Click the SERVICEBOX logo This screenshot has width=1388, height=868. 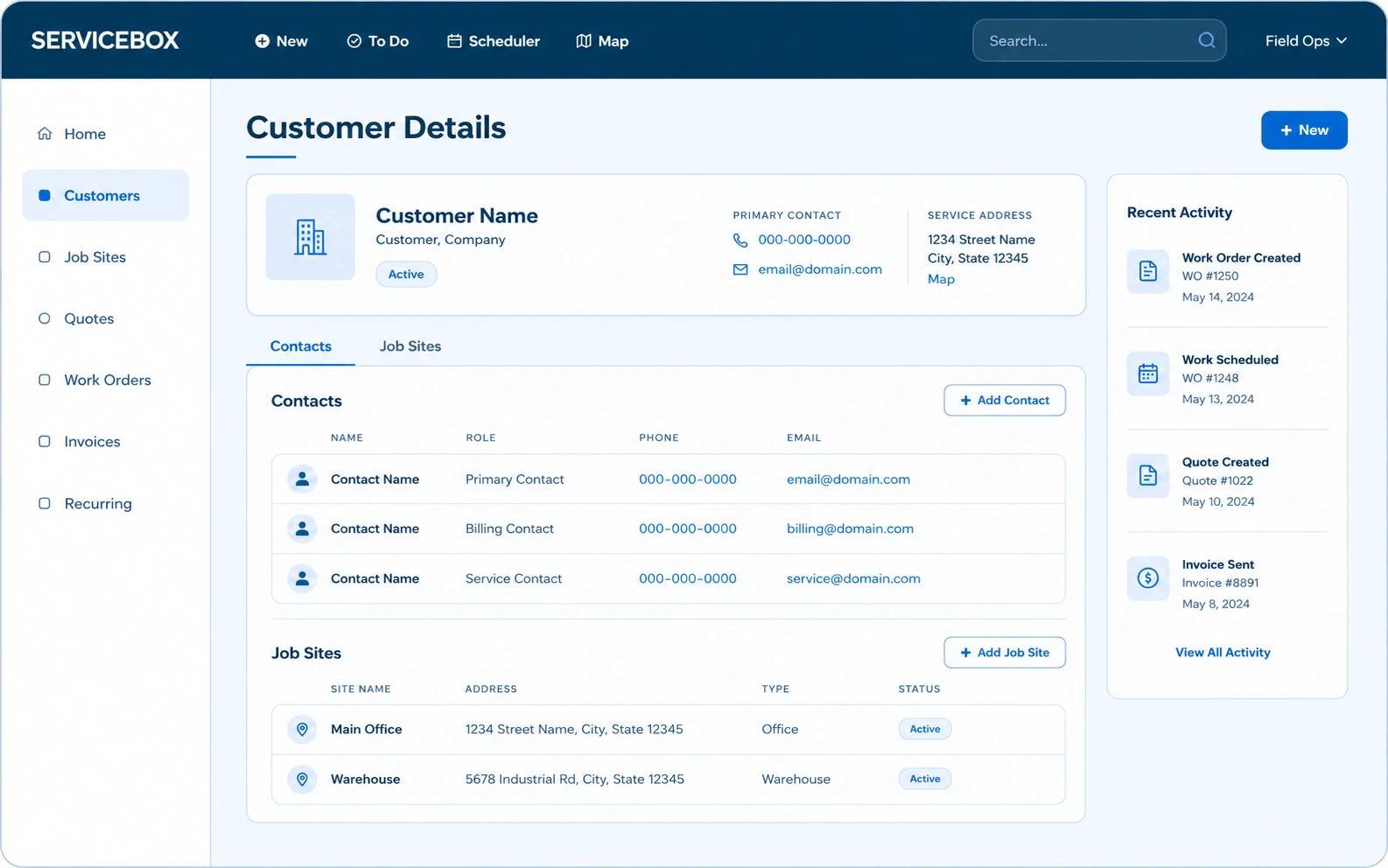click(x=105, y=40)
